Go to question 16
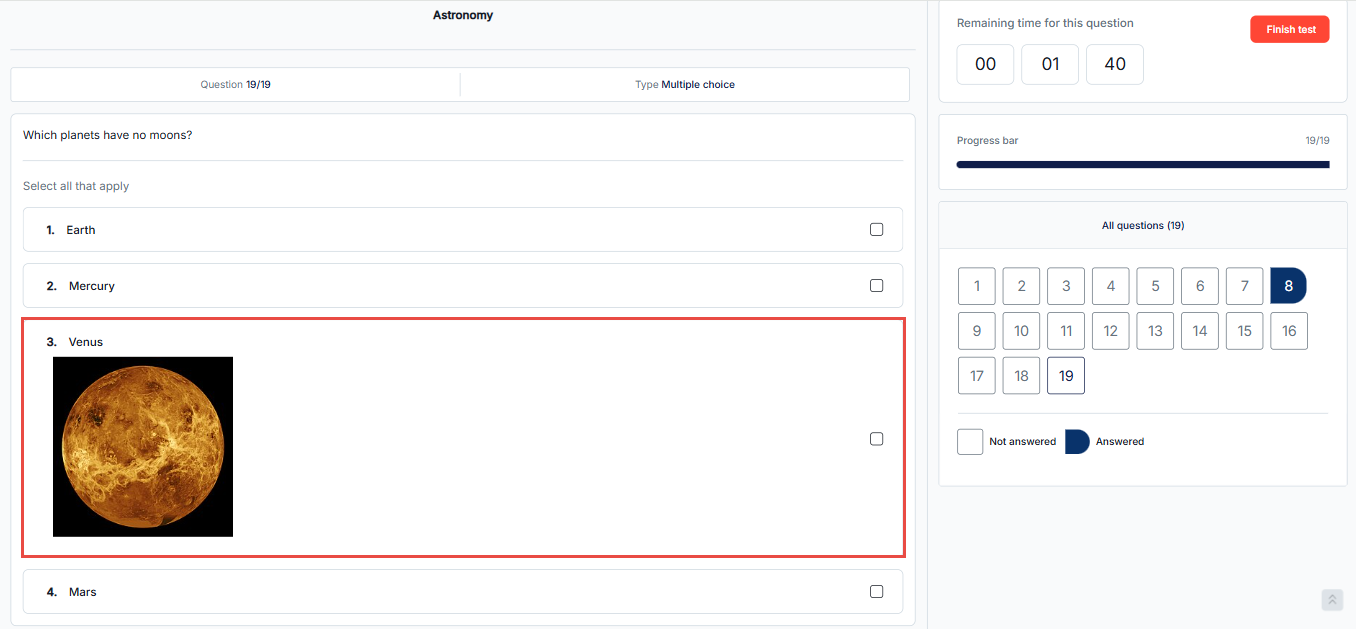The height and width of the screenshot is (629, 1356). (x=1289, y=331)
